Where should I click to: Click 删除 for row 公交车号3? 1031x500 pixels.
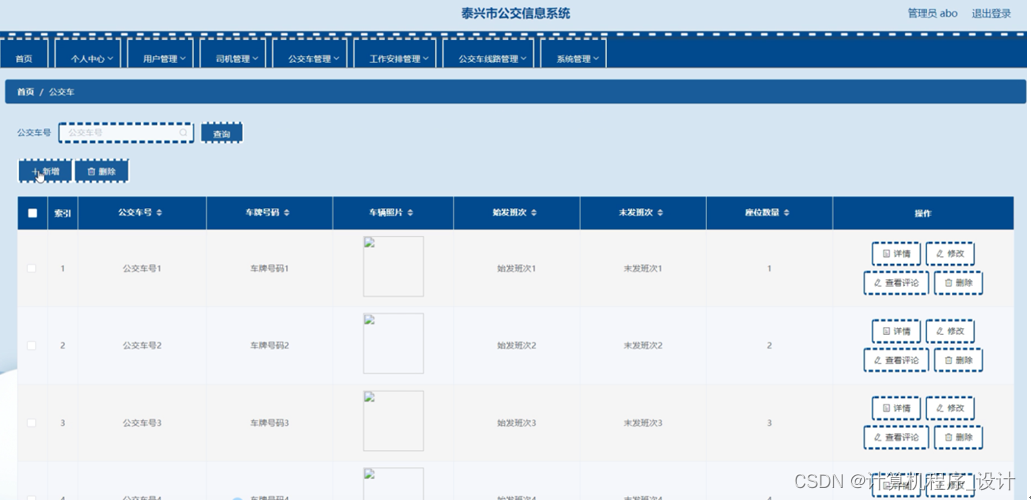(x=958, y=437)
